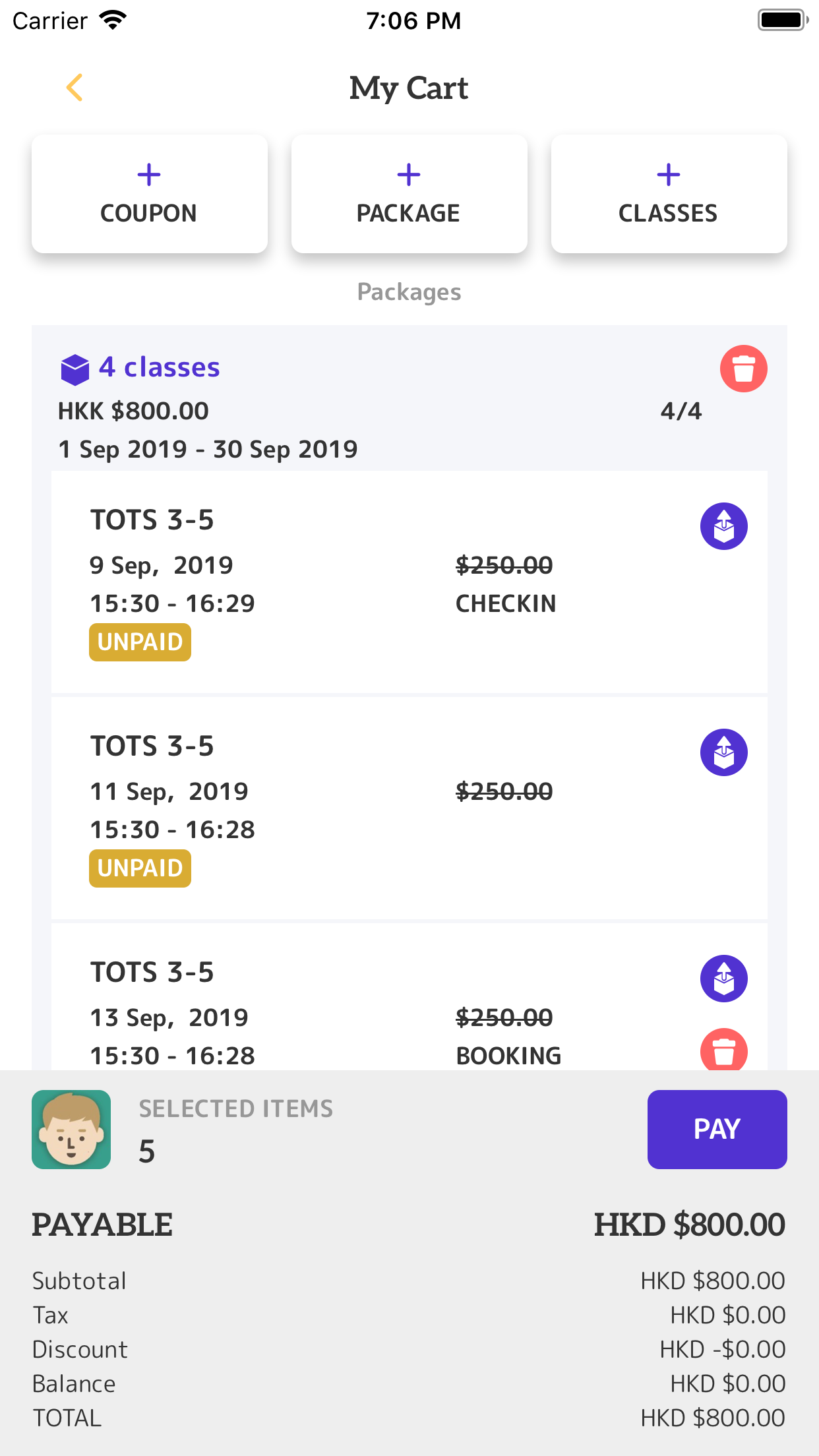Tap UNPAID badge on 11 Sep class
The width and height of the screenshot is (819, 1456).
coord(140,868)
